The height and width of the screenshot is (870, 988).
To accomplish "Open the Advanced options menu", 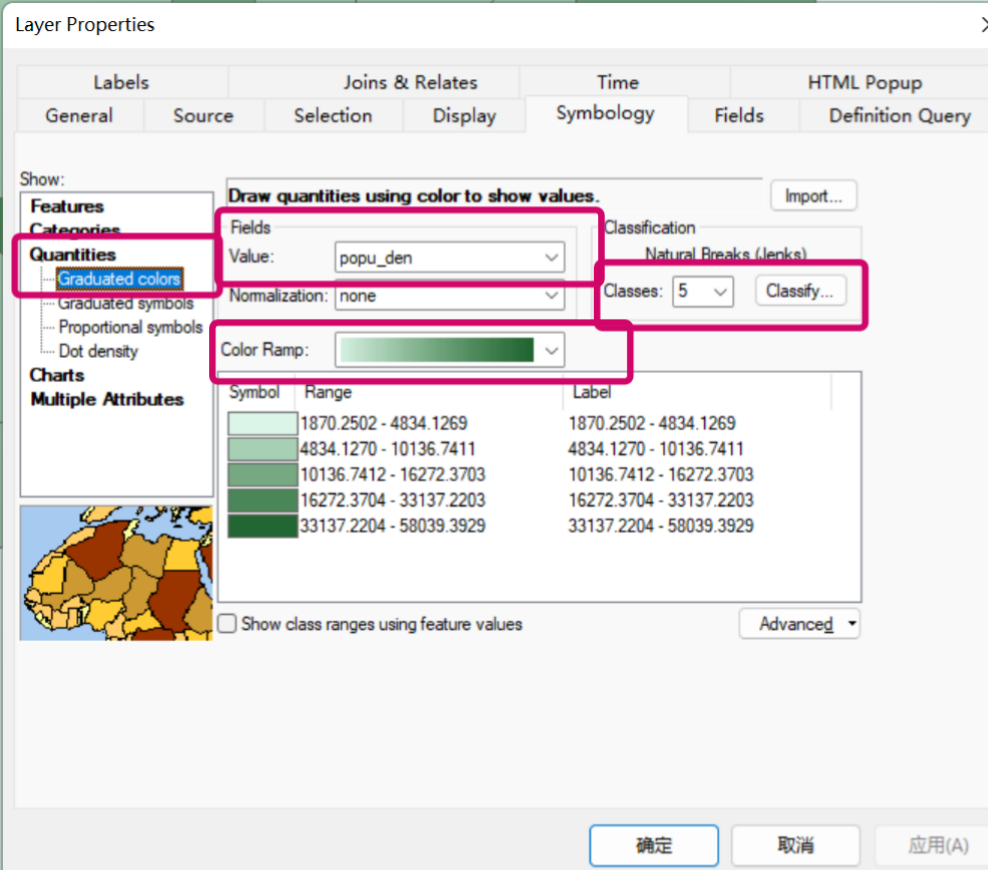I will click(x=799, y=623).
